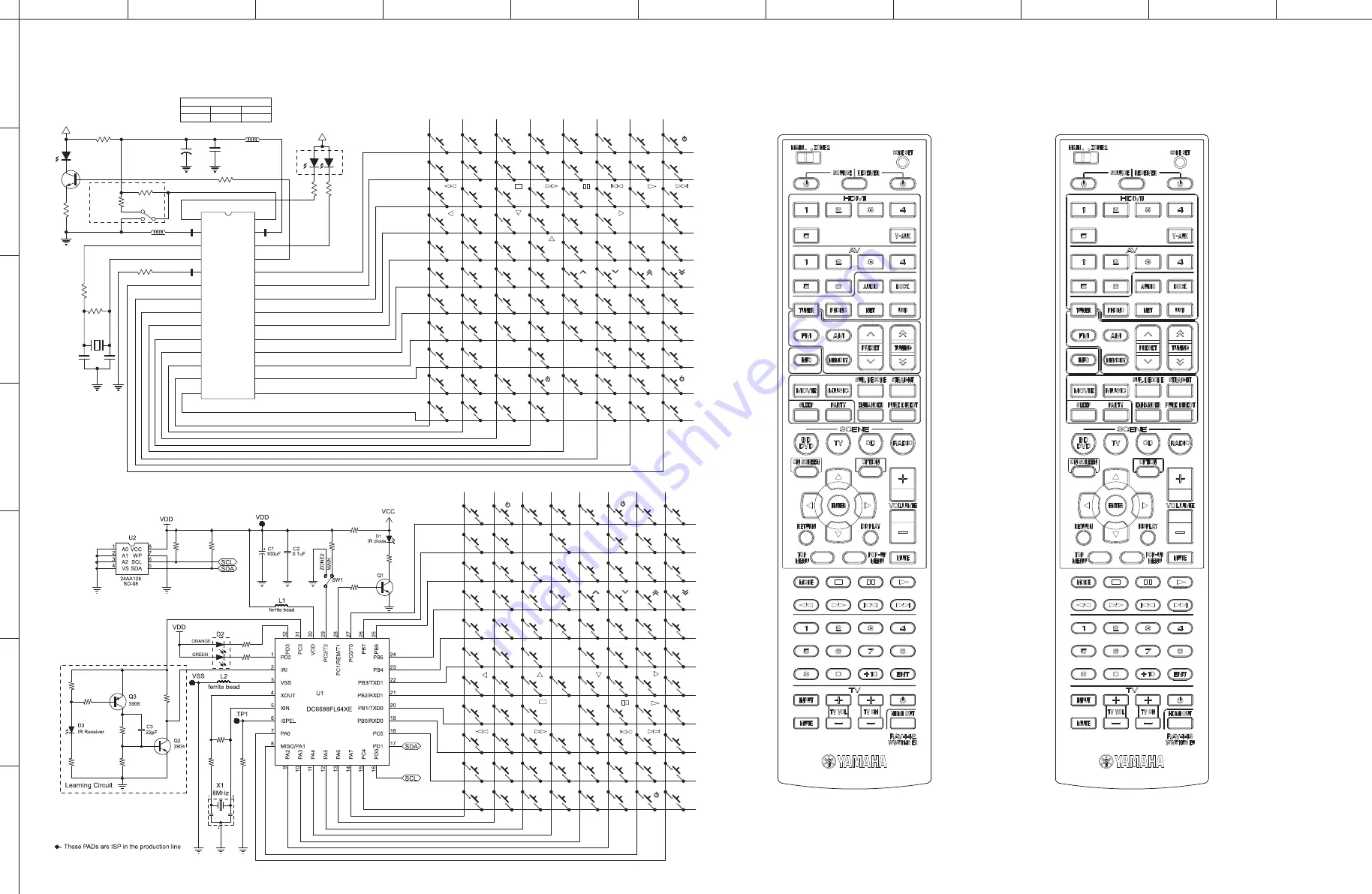1372x894 pixels.
Task: Click PHONO button on left remote
Action: [838, 310]
